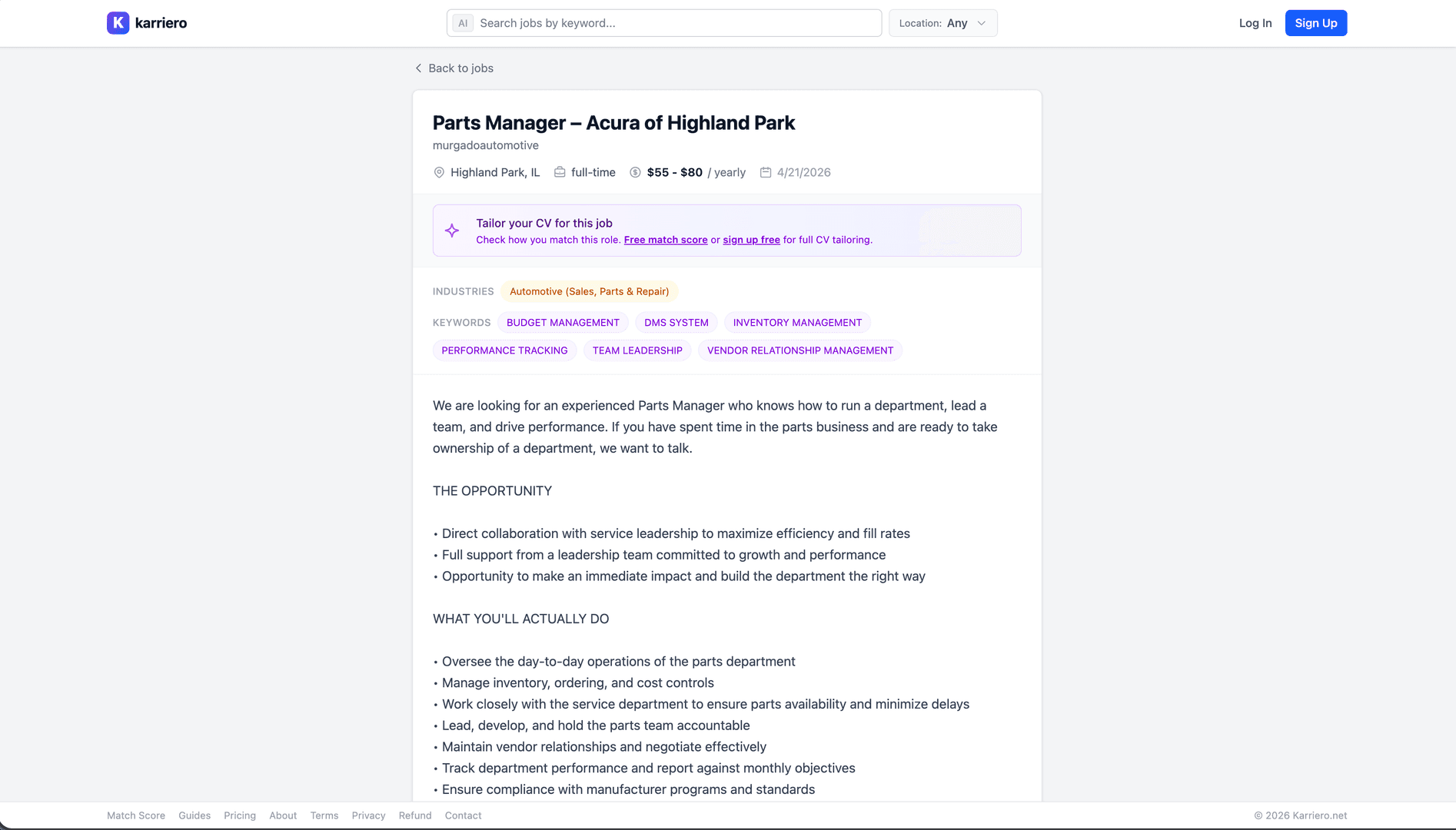Viewport: 1456px width, 830px height.
Task: Go back to jobs list
Action: pyautogui.click(x=454, y=68)
